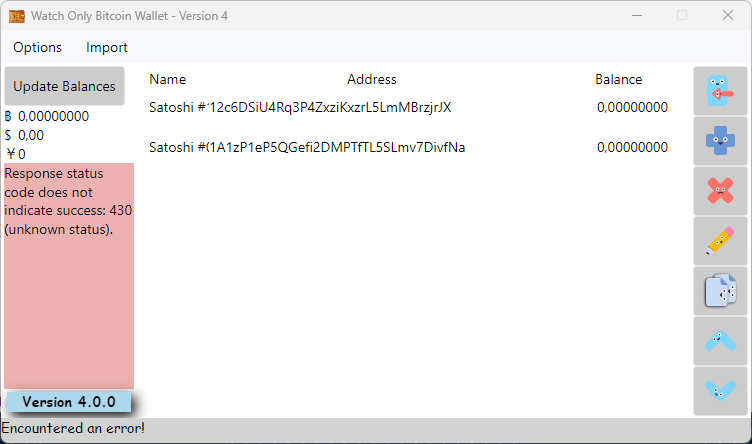This screenshot has height=444, width=752.
Task: Click the Name column header
Action: click(167, 80)
